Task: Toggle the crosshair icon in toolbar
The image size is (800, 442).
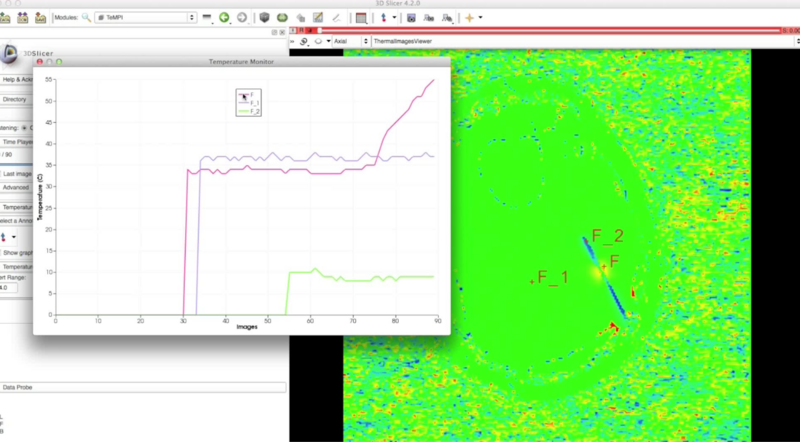Action: coord(469,18)
